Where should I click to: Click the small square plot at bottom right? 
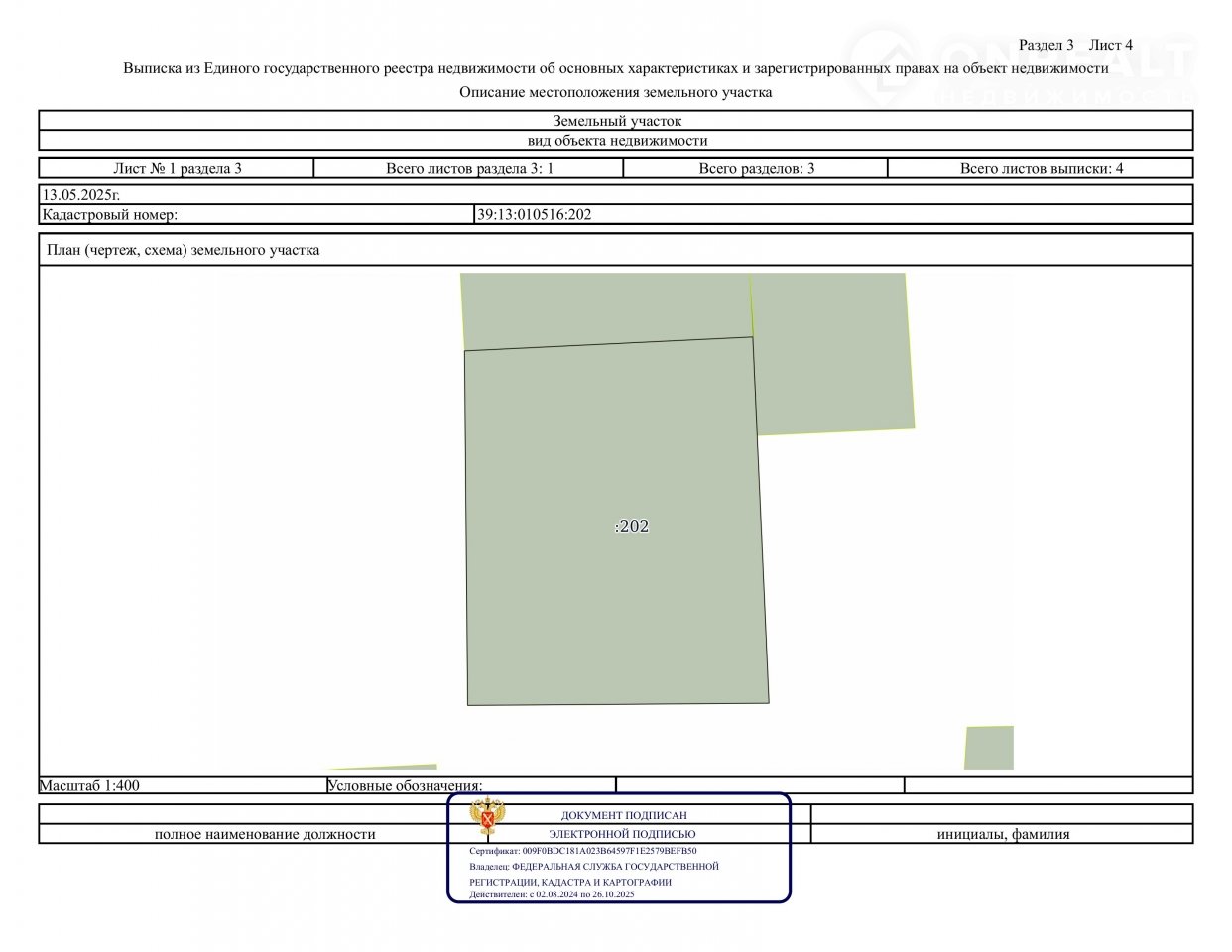[x=989, y=748]
